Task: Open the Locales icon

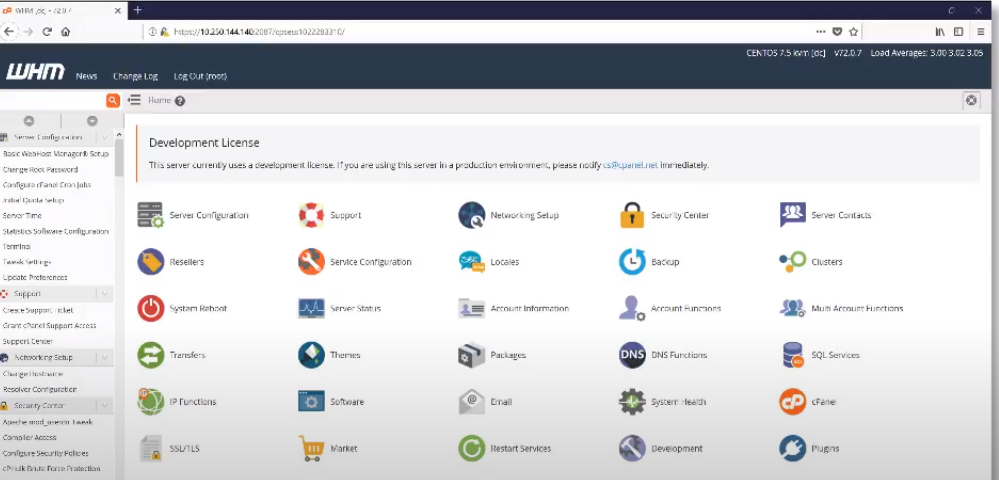Action: point(471,261)
